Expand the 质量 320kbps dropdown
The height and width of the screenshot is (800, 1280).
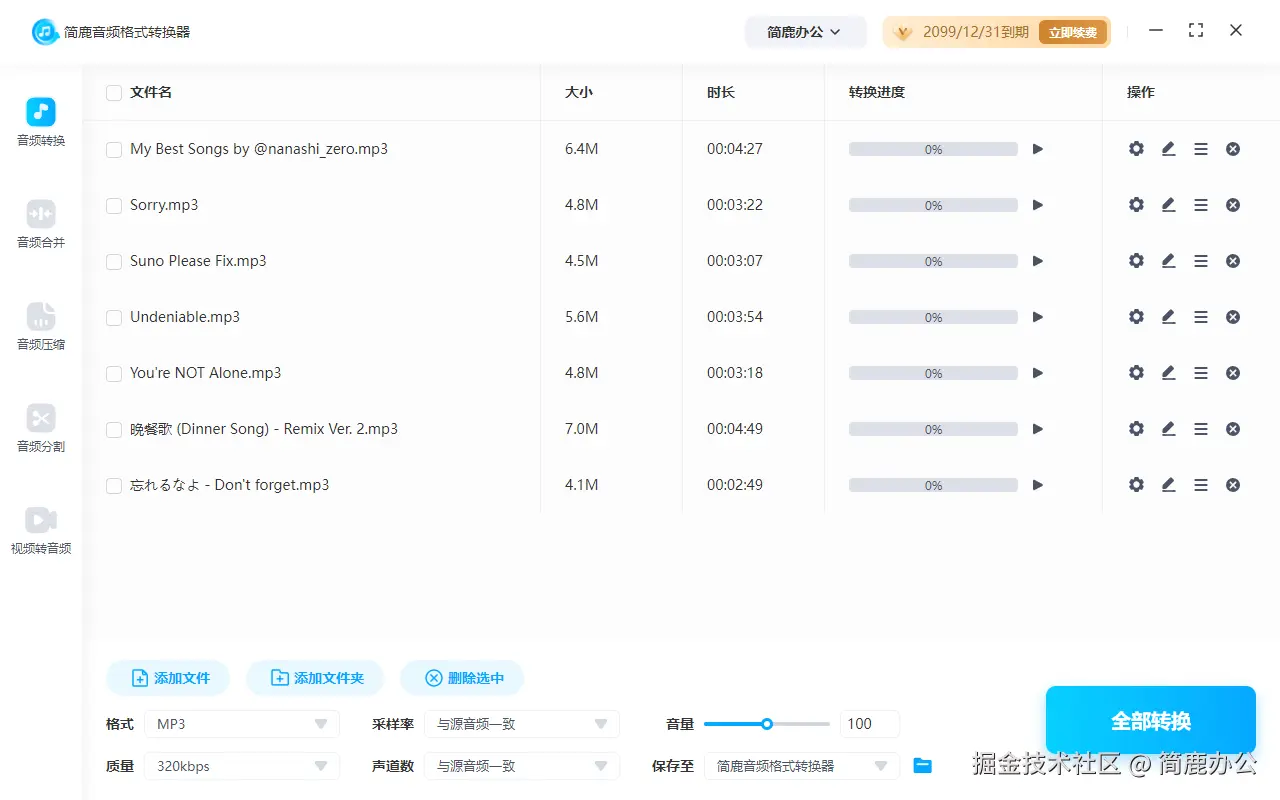tap(241, 765)
